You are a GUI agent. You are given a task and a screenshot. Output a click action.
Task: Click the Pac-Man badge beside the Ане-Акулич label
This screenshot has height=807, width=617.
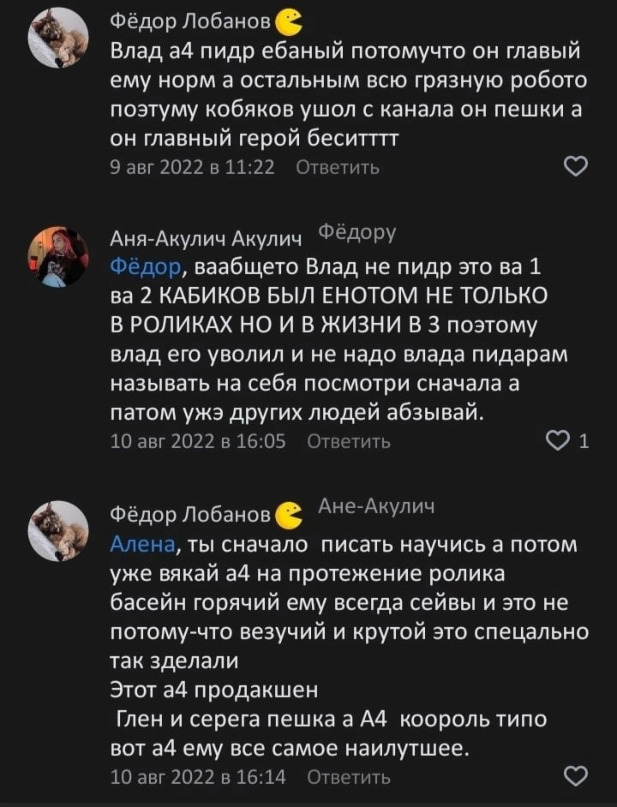(290, 514)
